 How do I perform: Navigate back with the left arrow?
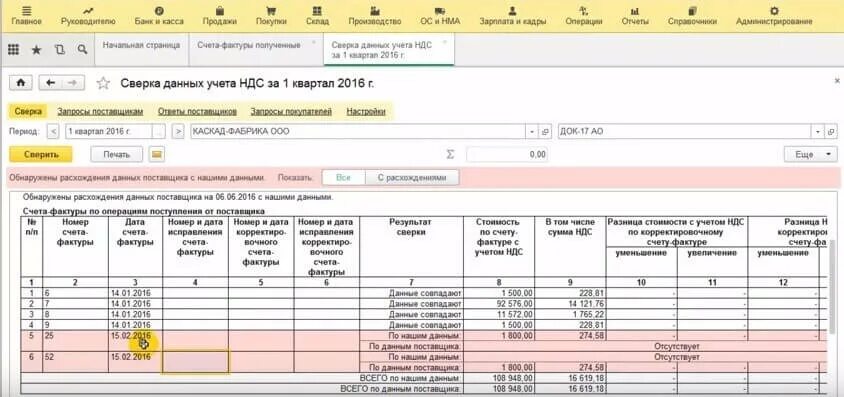coord(51,83)
